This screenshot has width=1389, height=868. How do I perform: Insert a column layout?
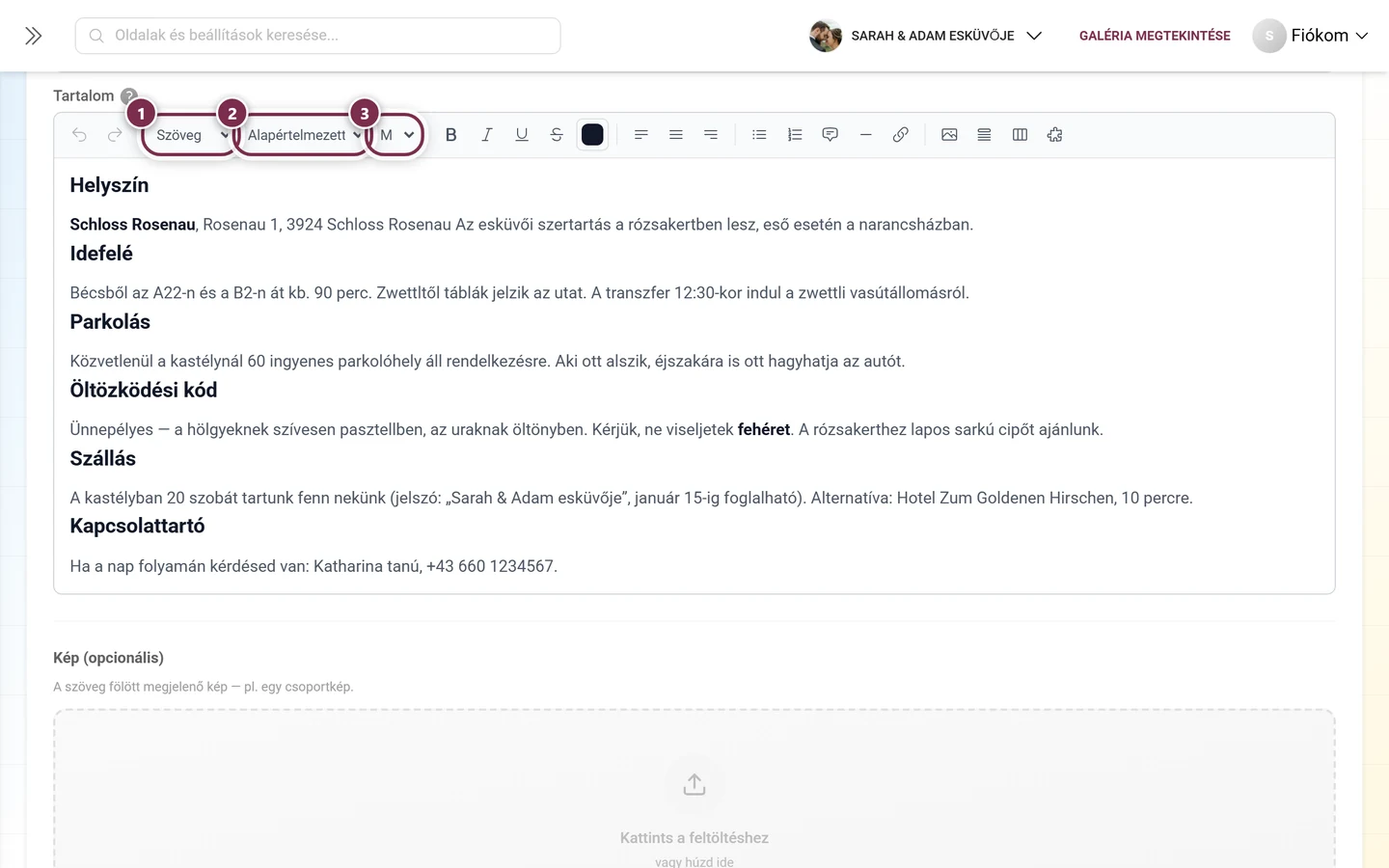click(x=1020, y=135)
